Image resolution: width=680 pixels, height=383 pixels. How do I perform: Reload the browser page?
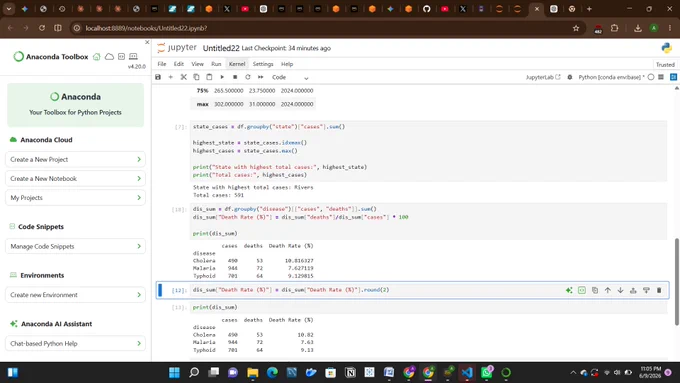pyautogui.click(x=42, y=28)
